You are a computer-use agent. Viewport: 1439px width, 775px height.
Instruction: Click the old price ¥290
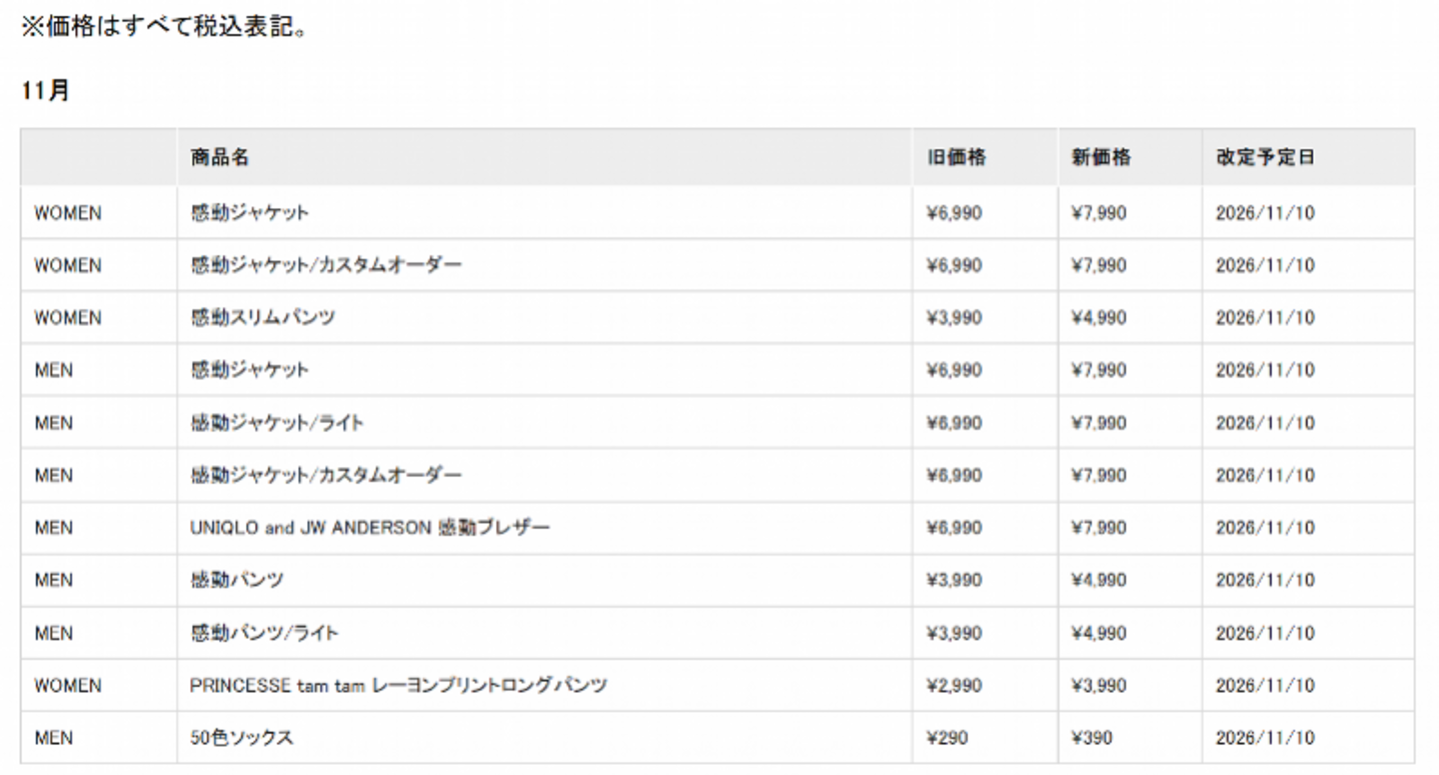pos(947,738)
